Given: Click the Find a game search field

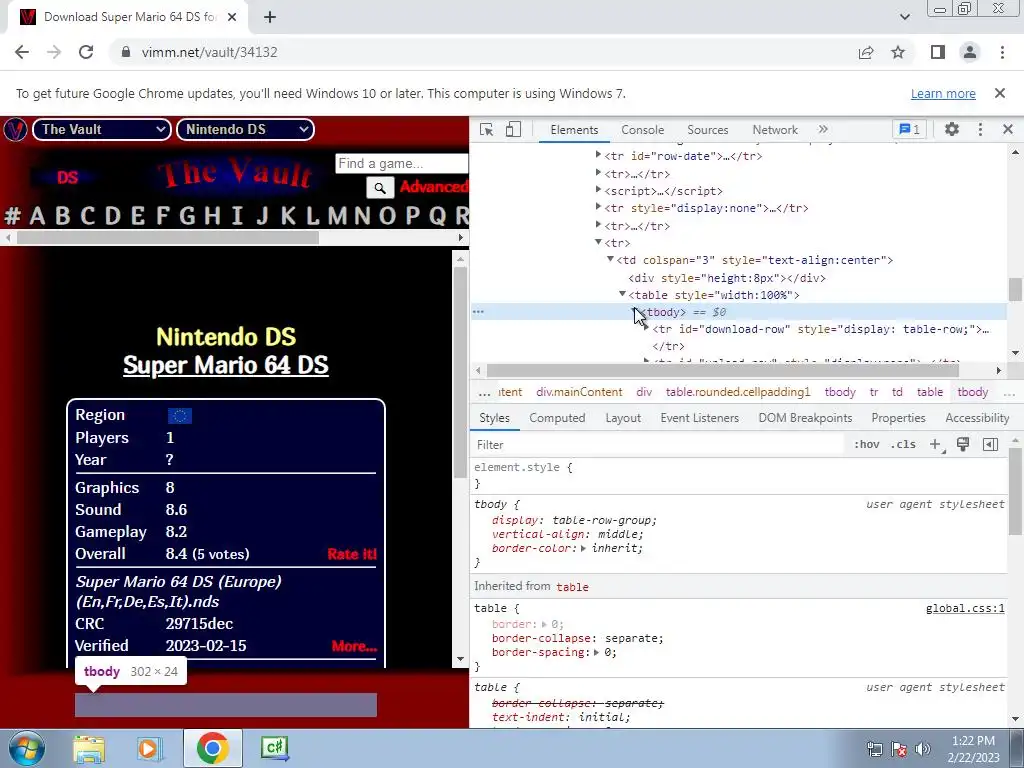Looking at the screenshot, I should (402, 163).
